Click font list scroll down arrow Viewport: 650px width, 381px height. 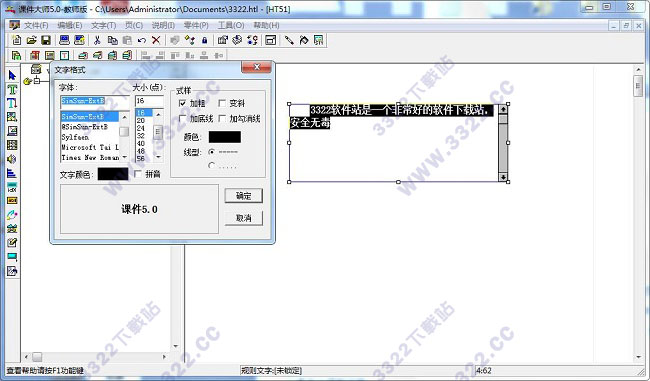coord(124,157)
